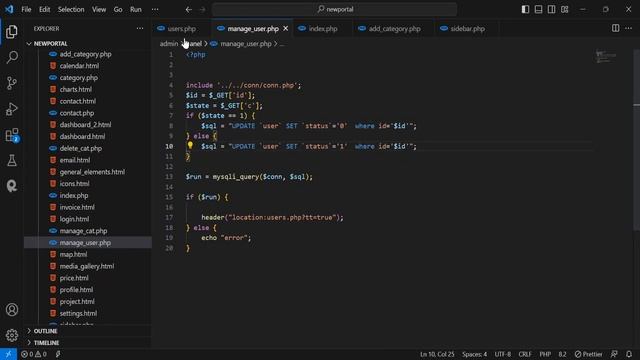Open the Search view icon
640x360 pixels.
pos(12,57)
